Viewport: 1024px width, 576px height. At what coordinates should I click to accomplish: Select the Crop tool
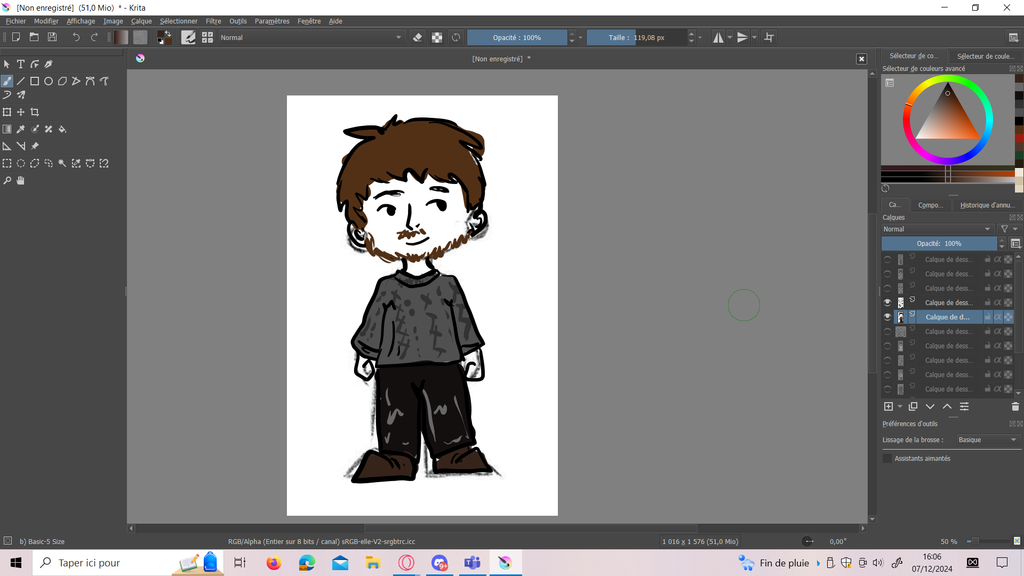point(35,112)
